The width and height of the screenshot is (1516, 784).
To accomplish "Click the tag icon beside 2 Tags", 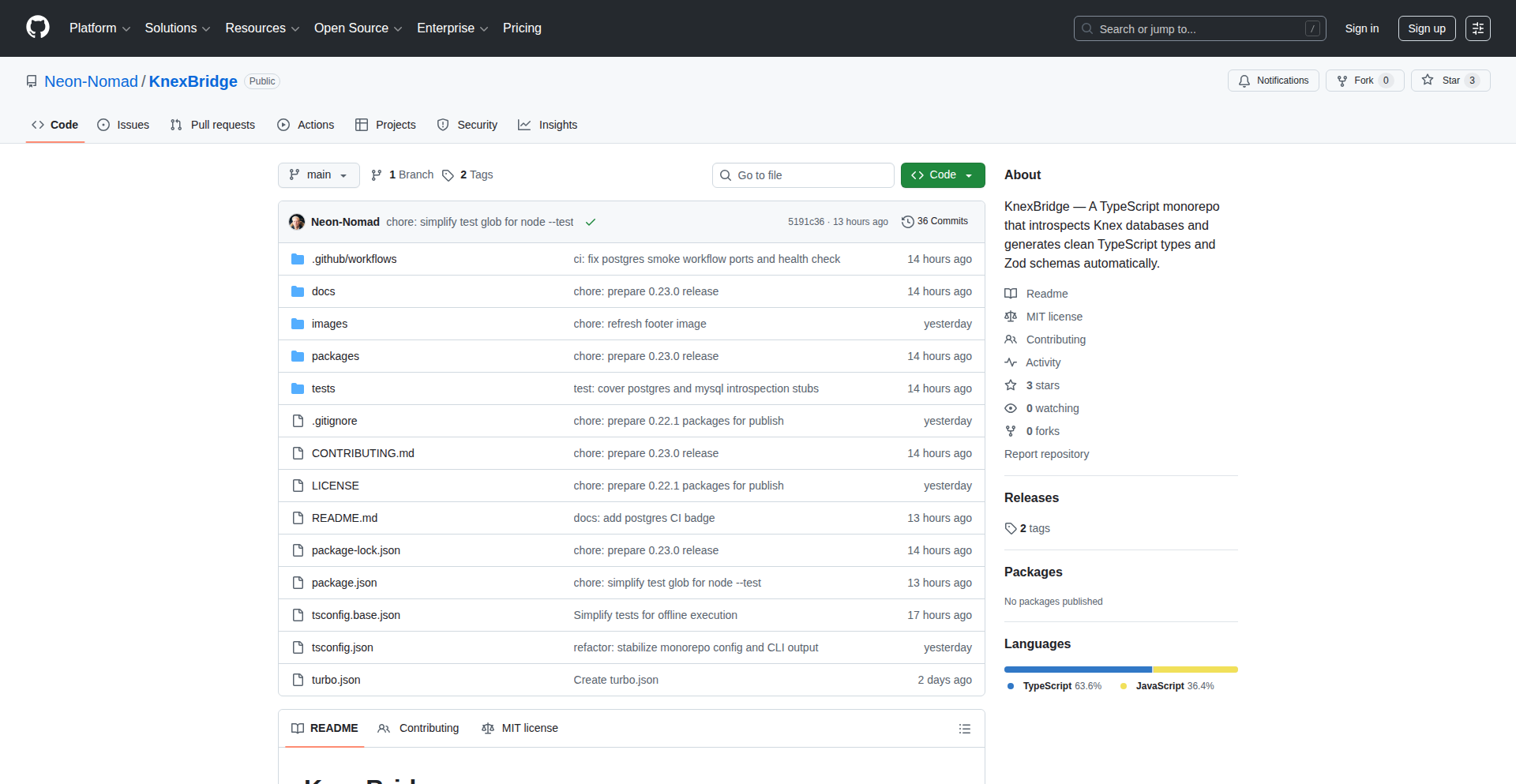I will tap(448, 175).
